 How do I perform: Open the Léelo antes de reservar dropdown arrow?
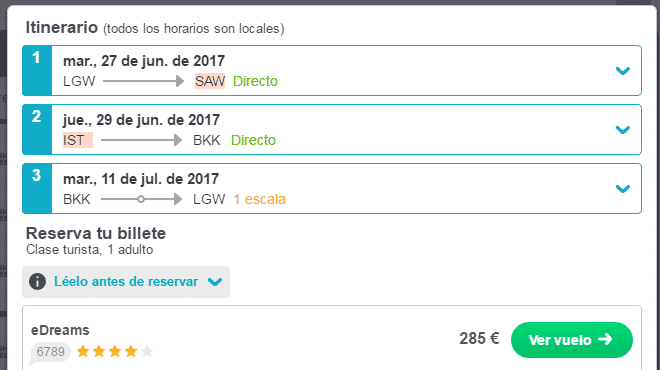coord(215,282)
